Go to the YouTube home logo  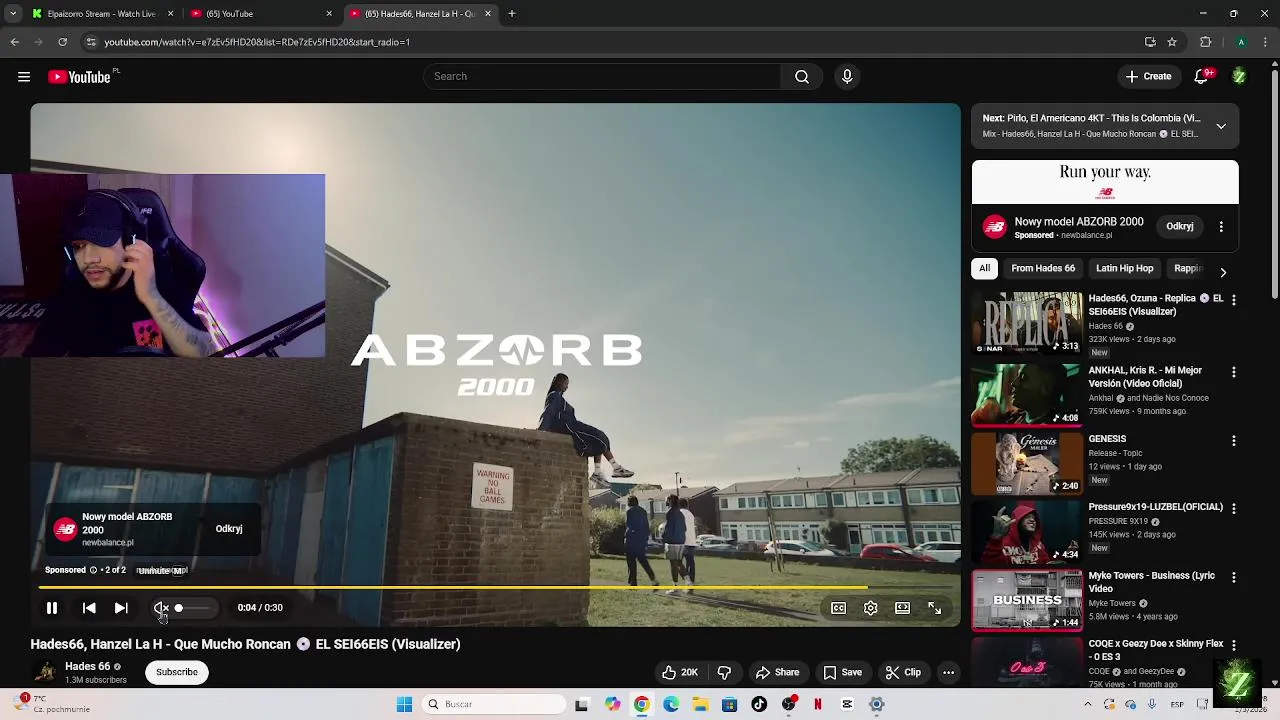[x=79, y=77]
